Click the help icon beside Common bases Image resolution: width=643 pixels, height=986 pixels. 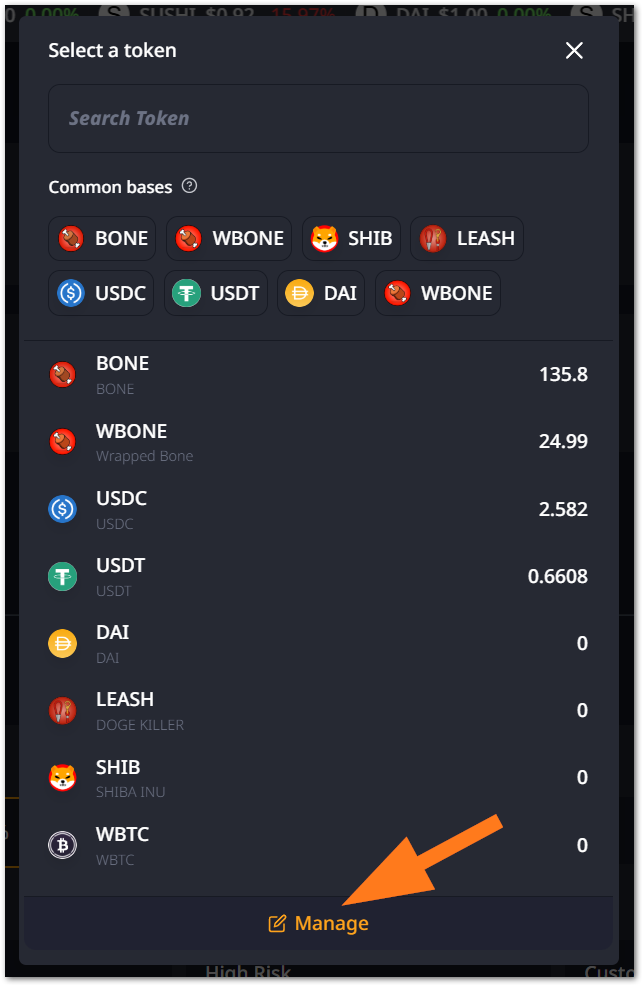(x=190, y=186)
